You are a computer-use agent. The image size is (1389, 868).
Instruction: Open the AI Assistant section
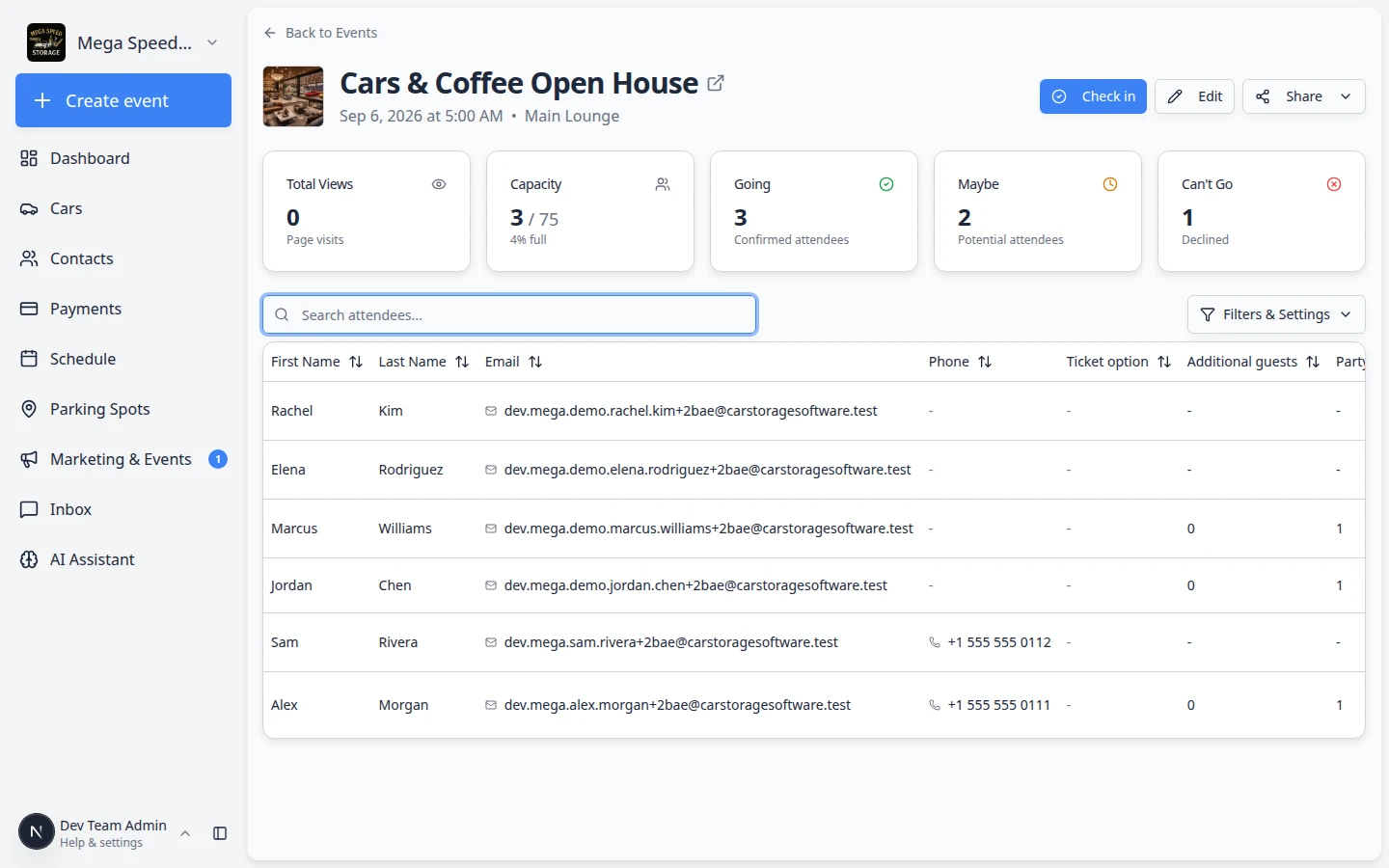(123, 559)
